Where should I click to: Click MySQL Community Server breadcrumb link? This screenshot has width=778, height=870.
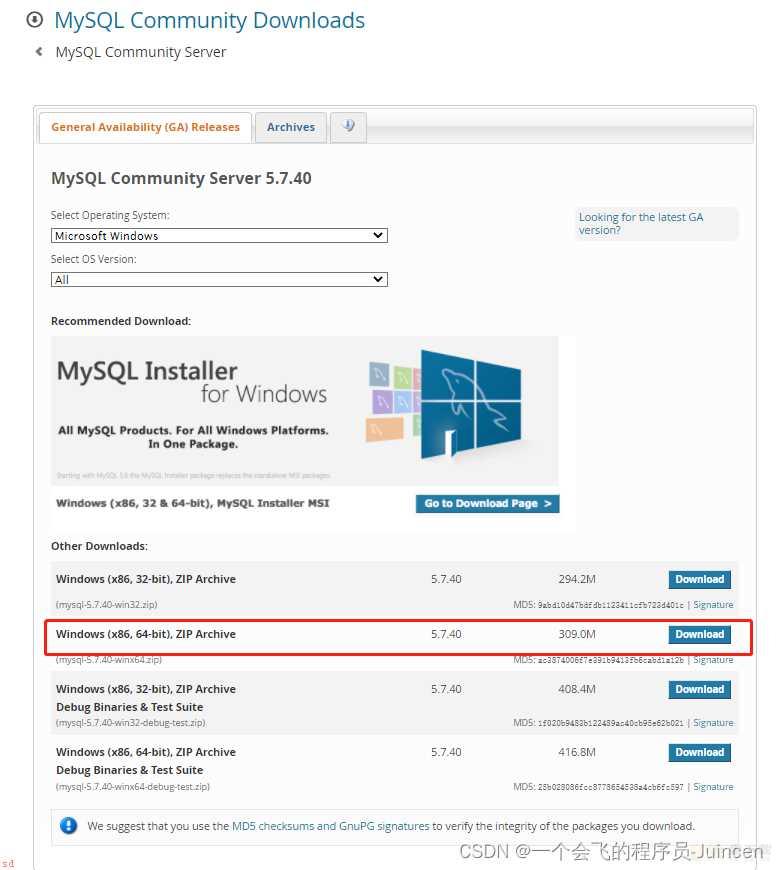click(141, 52)
